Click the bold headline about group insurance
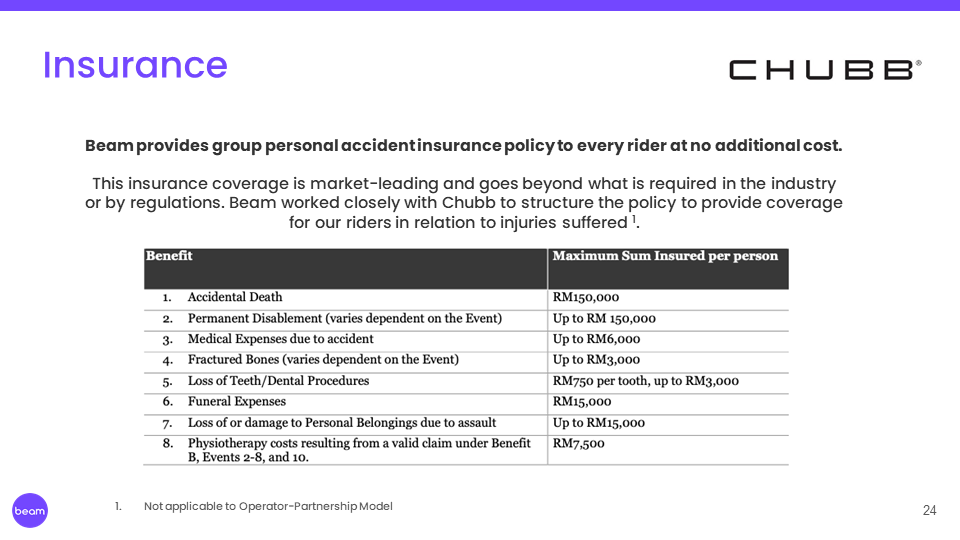The image size is (960, 540). [463, 146]
